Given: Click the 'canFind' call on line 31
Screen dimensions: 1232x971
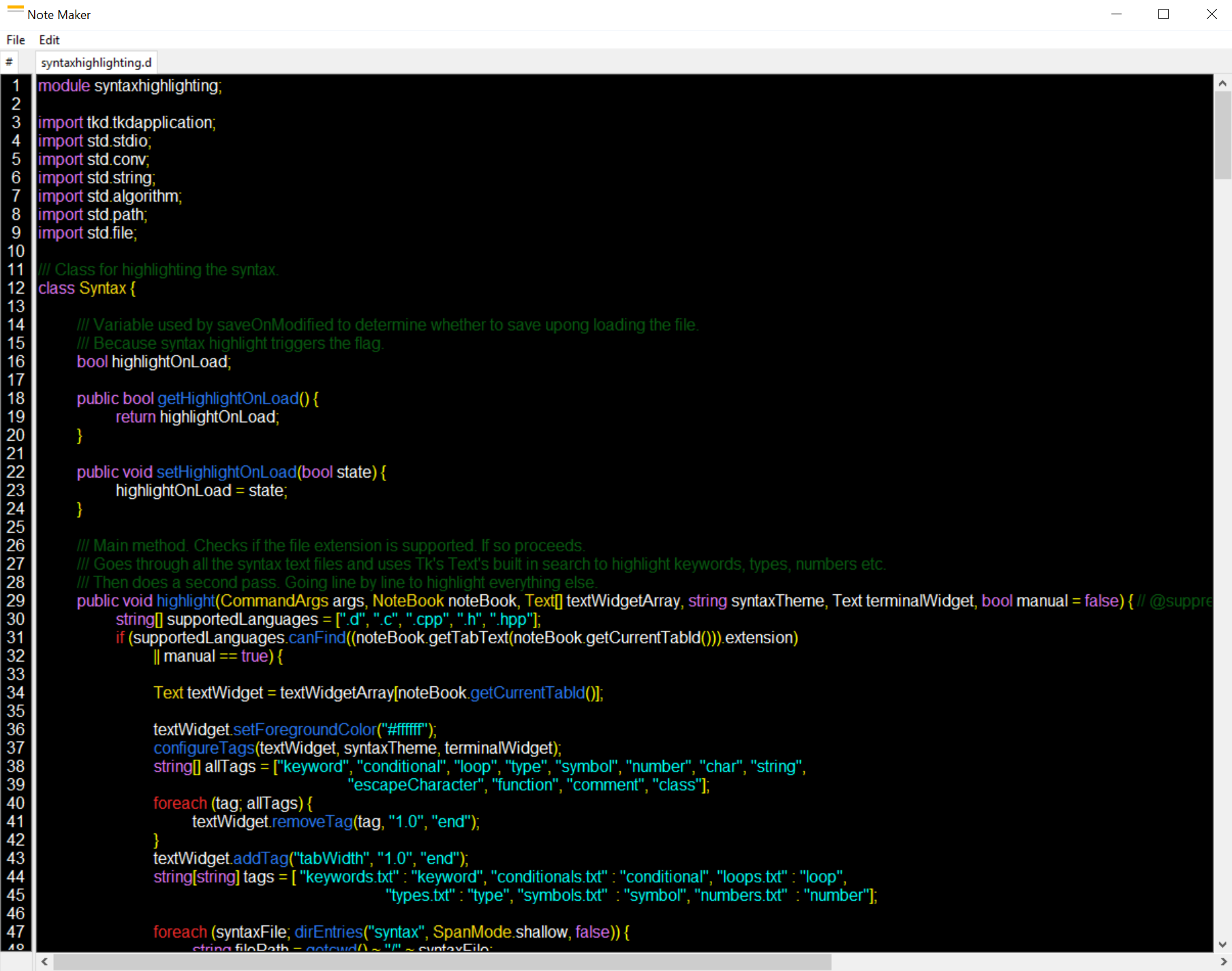Looking at the screenshot, I should [x=317, y=638].
